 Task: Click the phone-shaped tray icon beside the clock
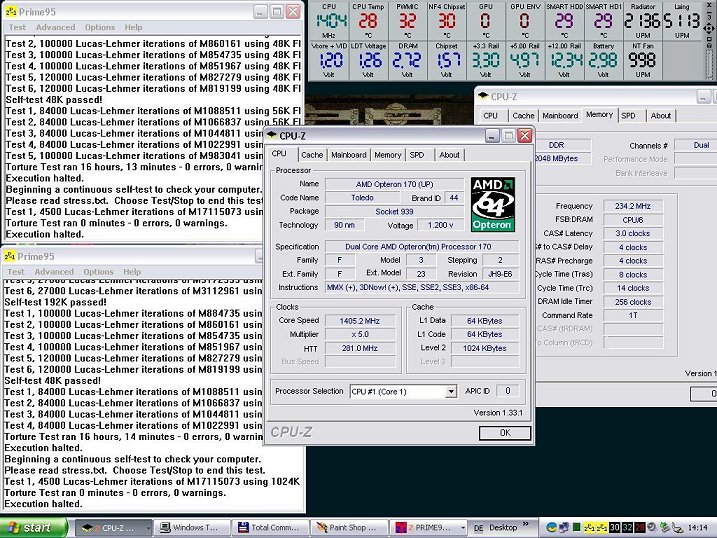(678, 528)
